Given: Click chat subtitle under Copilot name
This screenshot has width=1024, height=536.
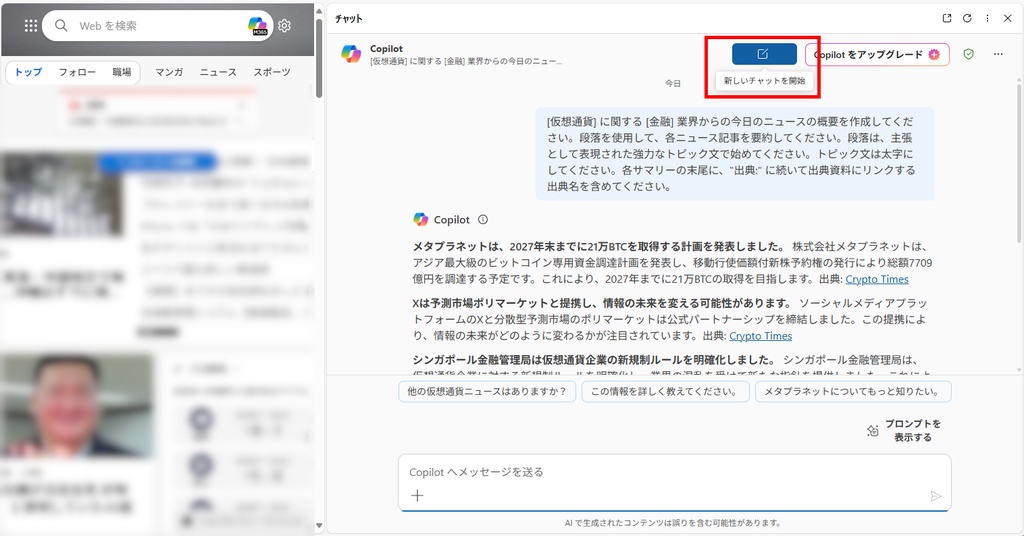Looking at the screenshot, I should tap(466, 61).
